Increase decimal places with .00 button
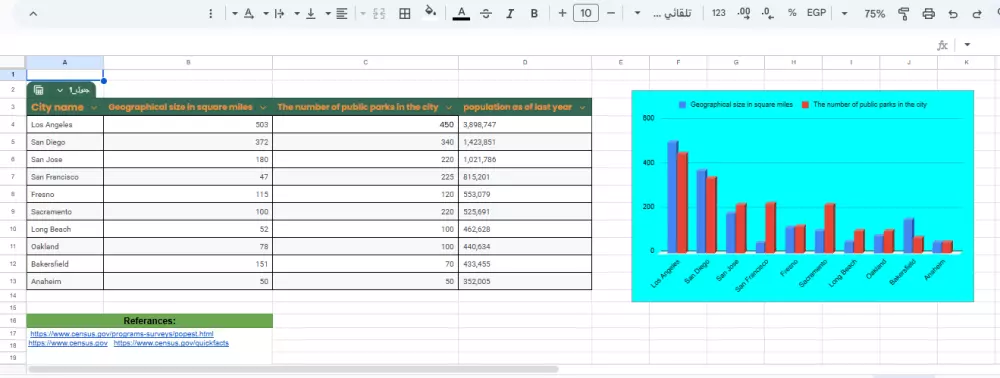This screenshot has height=378, width=1000. [x=743, y=13]
